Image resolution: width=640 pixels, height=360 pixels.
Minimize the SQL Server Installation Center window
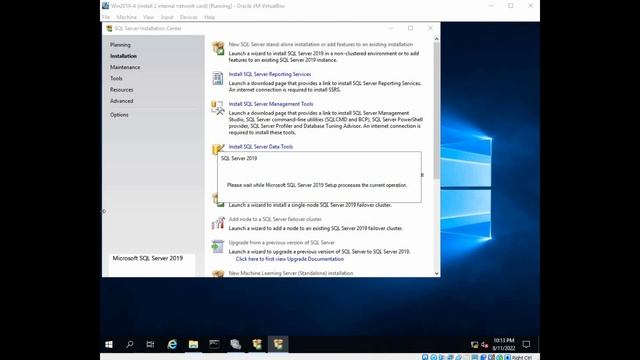point(391,28)
